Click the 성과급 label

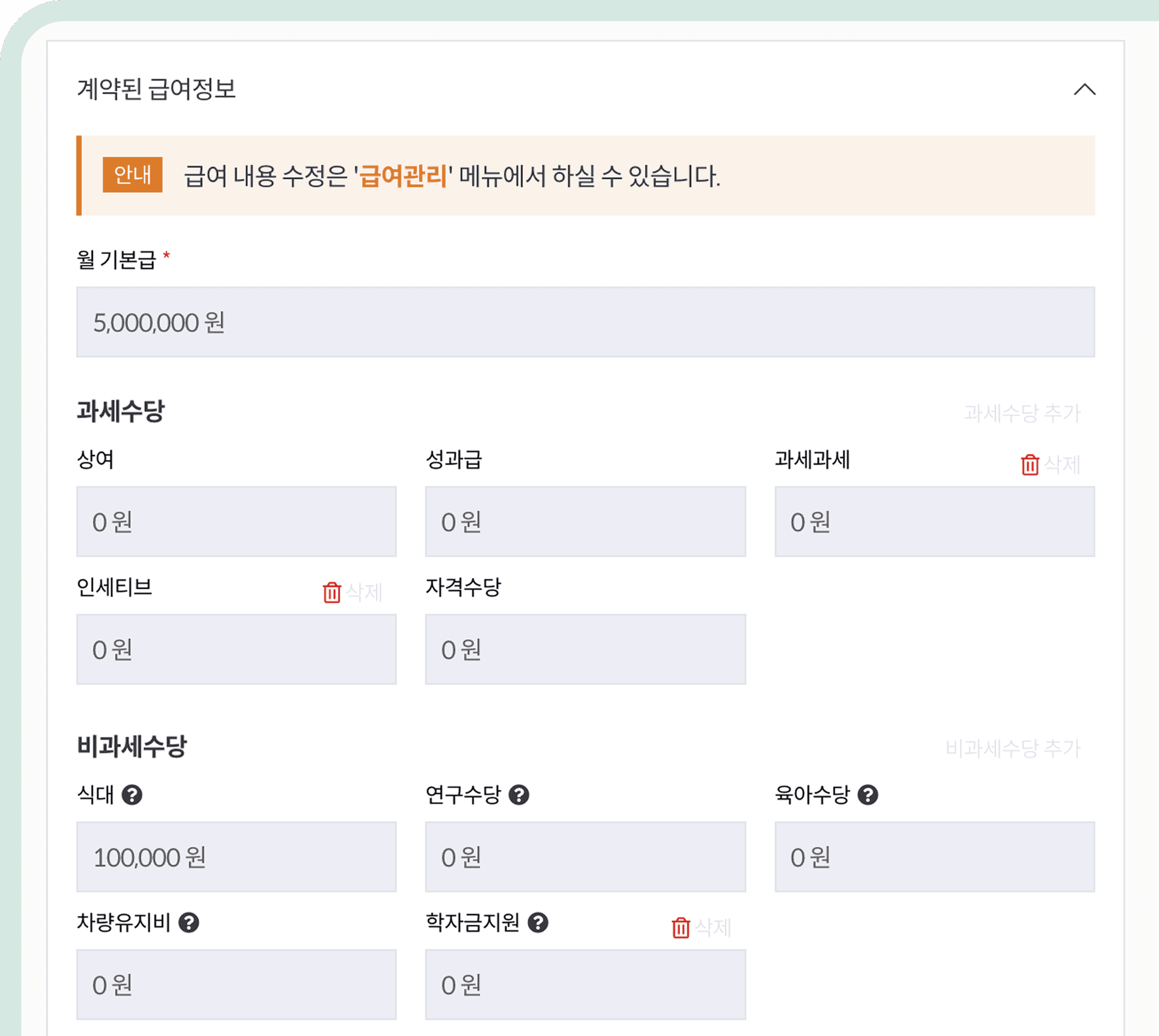(x=454, y=459)
